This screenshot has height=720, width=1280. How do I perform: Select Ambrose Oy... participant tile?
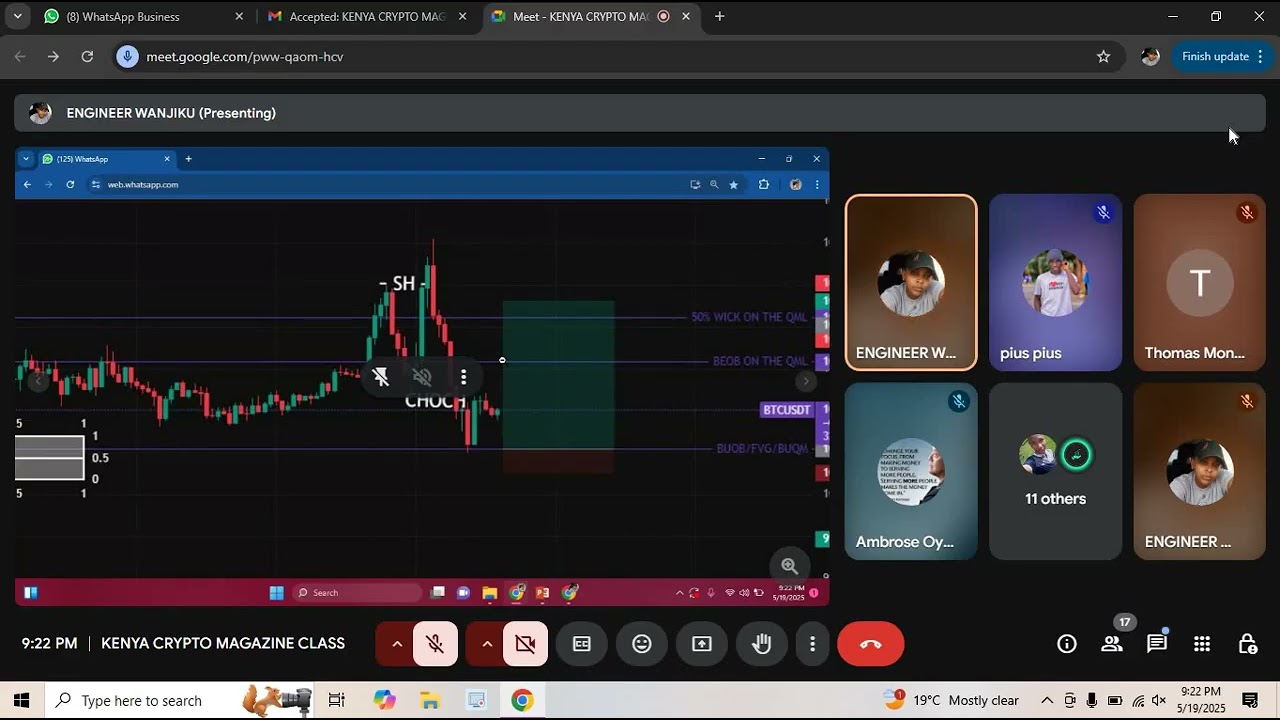point(911,471)
